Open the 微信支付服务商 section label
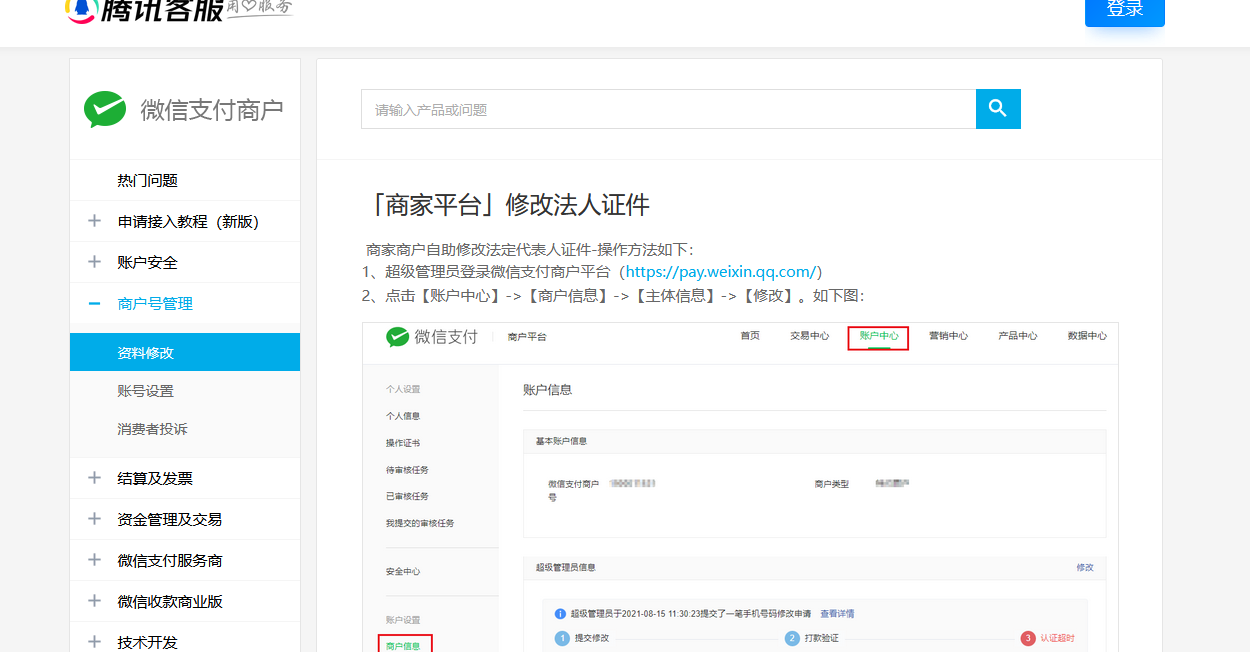Viewport: 1250px width, 652px height. 170,561
